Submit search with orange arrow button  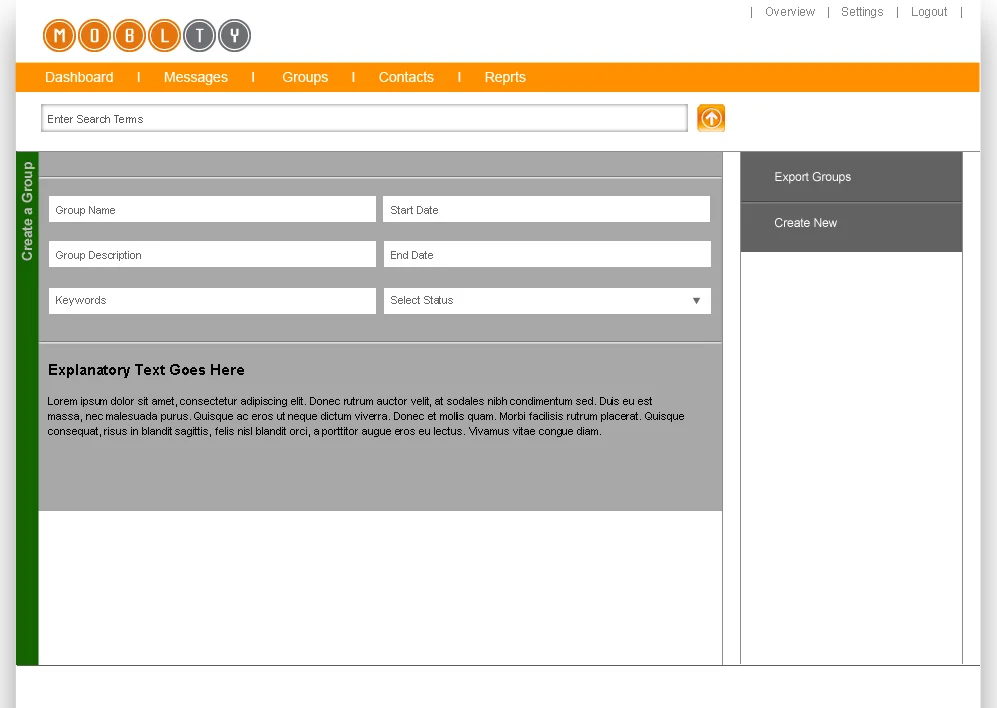tap(711, 118)
